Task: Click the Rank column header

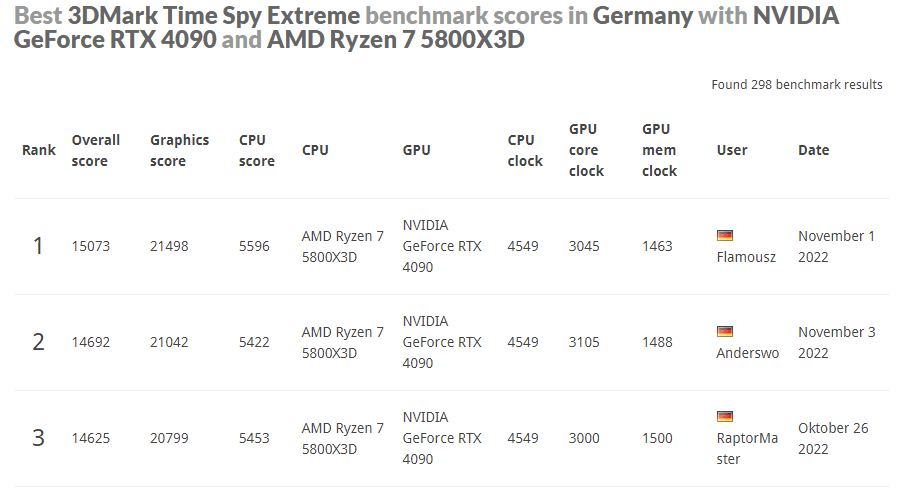Action: tap(39, 150)
